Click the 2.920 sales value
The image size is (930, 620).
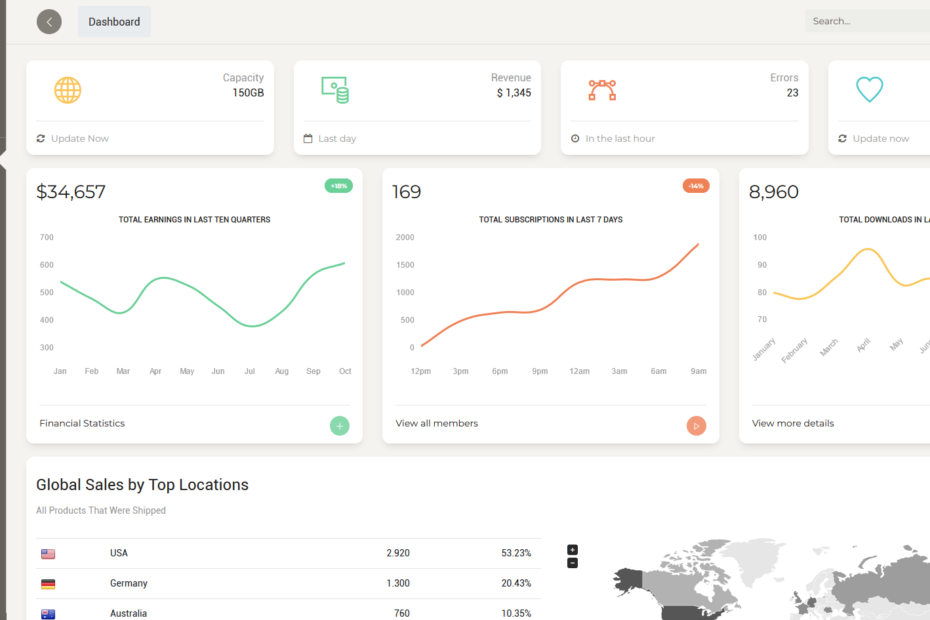pyautogui.click(x=398, y=553)
